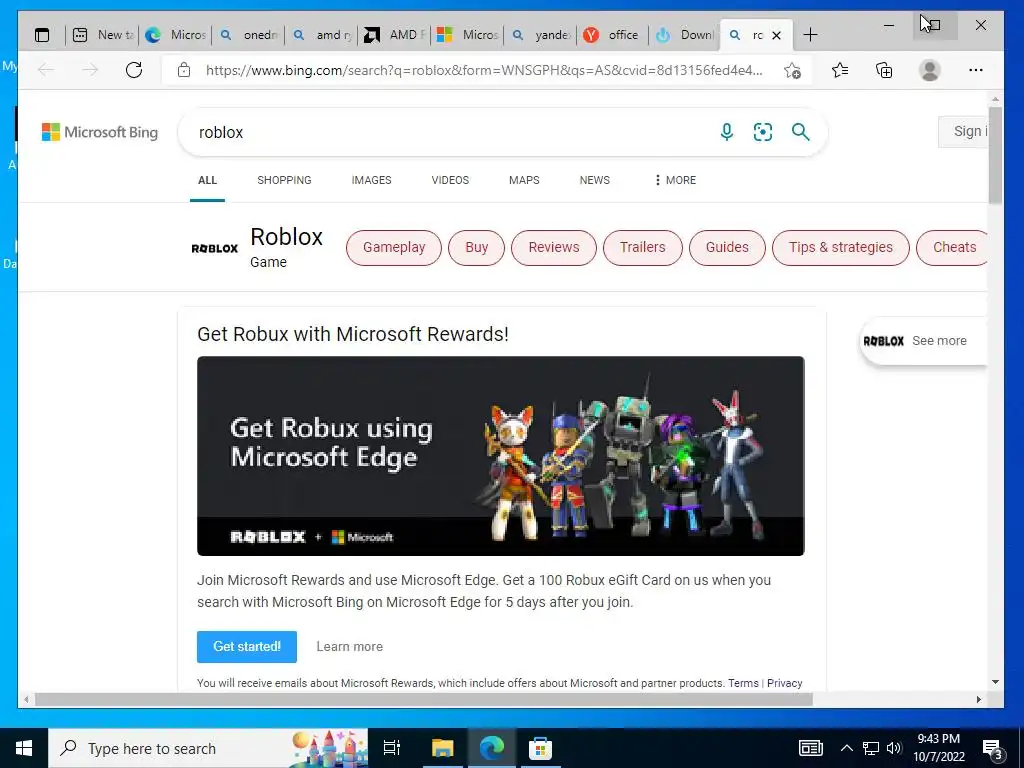Click the Trailers pill button
The height and width of the screenshot is (768, 1024).
[x=643, y=248]
